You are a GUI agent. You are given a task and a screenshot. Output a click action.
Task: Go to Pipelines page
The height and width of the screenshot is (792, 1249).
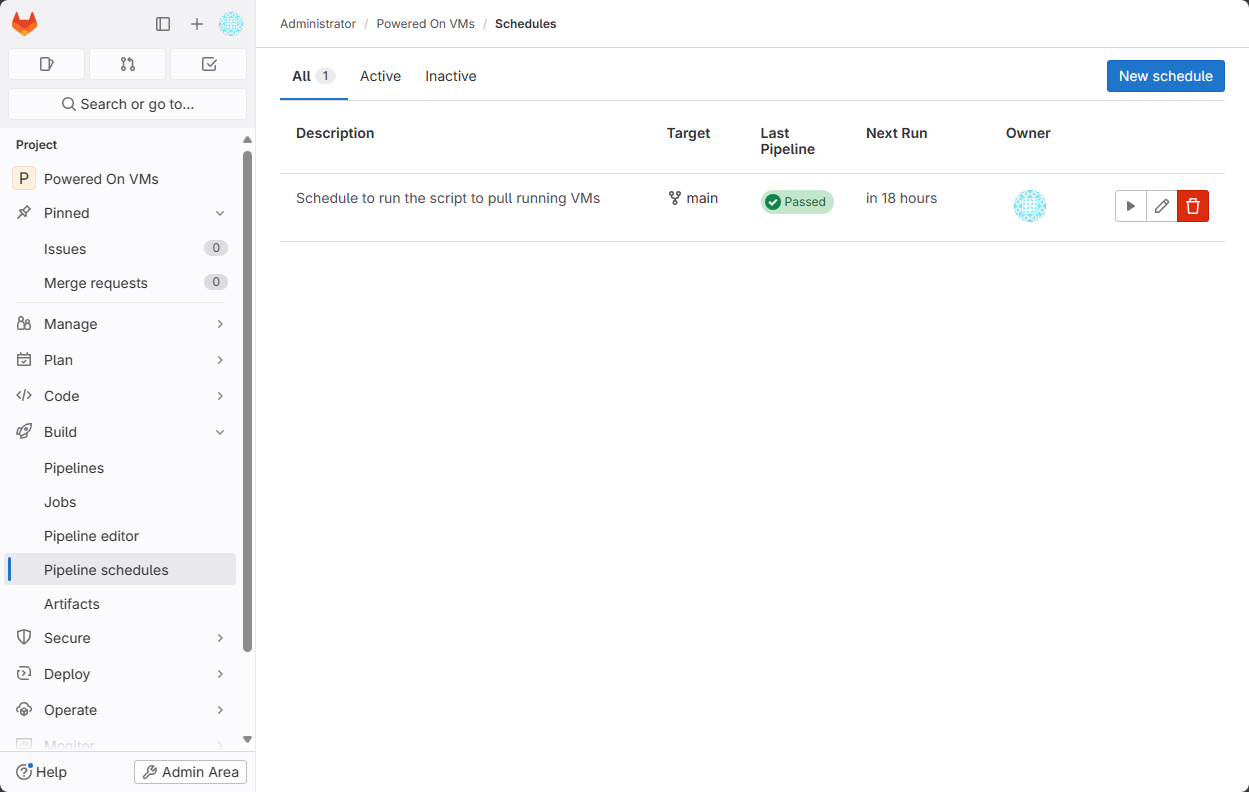pyautogui.click(x=120, y=468)
